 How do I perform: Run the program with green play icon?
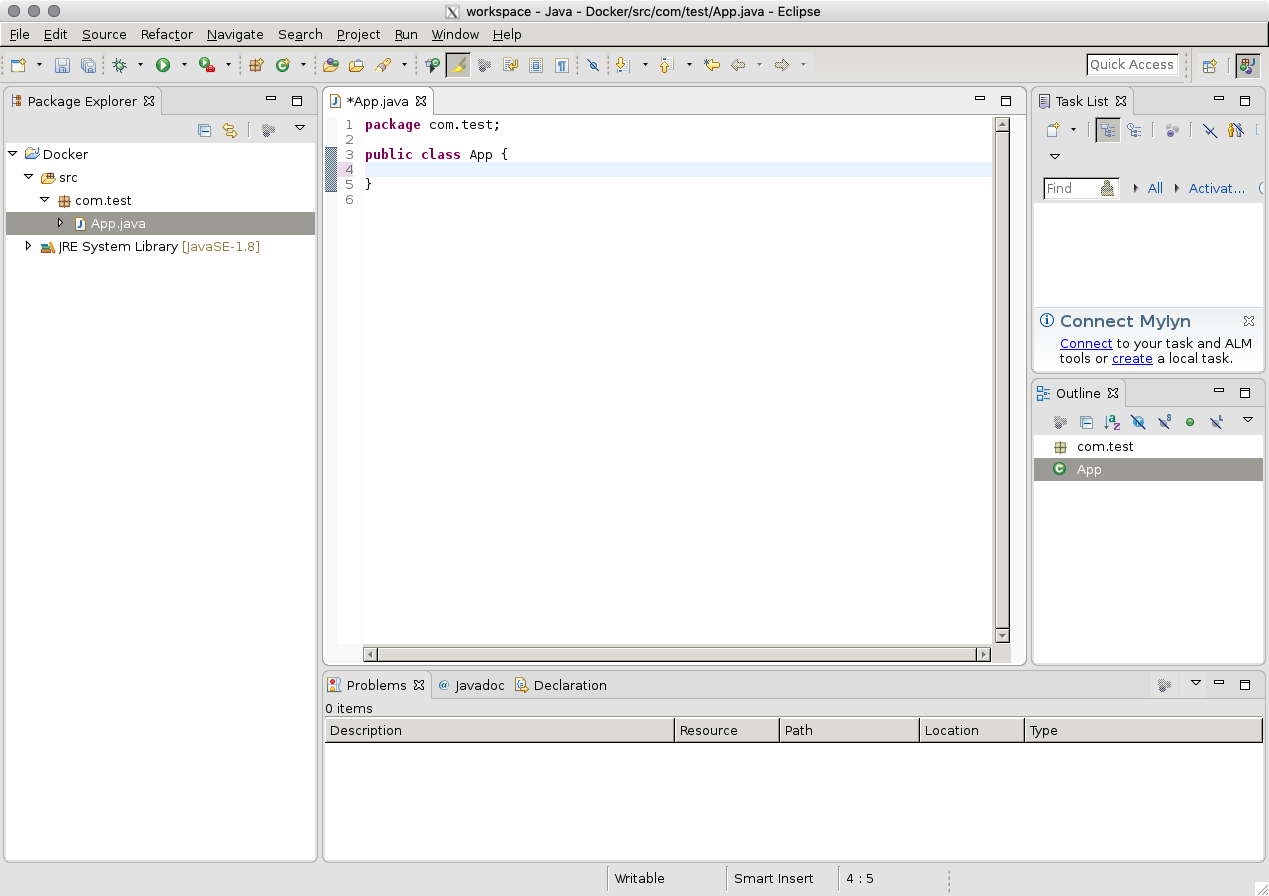point(162,65)
